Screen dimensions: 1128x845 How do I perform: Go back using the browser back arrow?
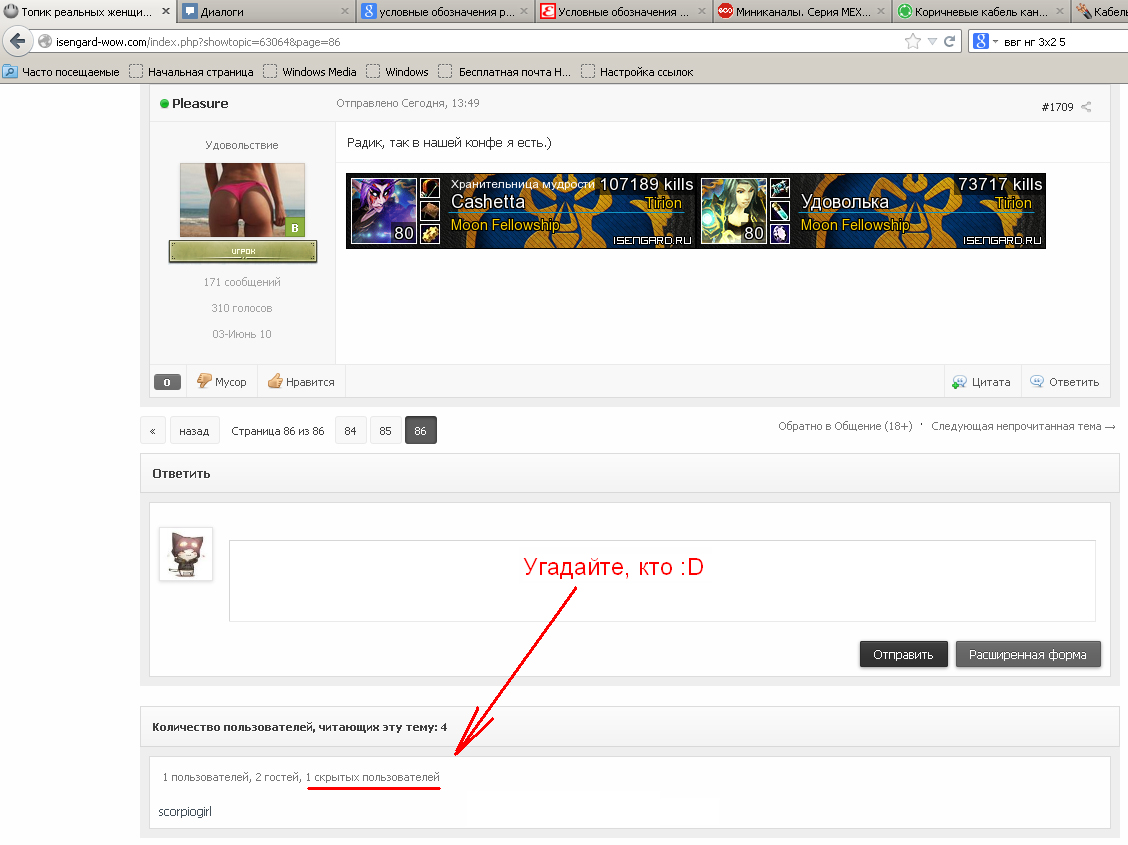point(17,41)
